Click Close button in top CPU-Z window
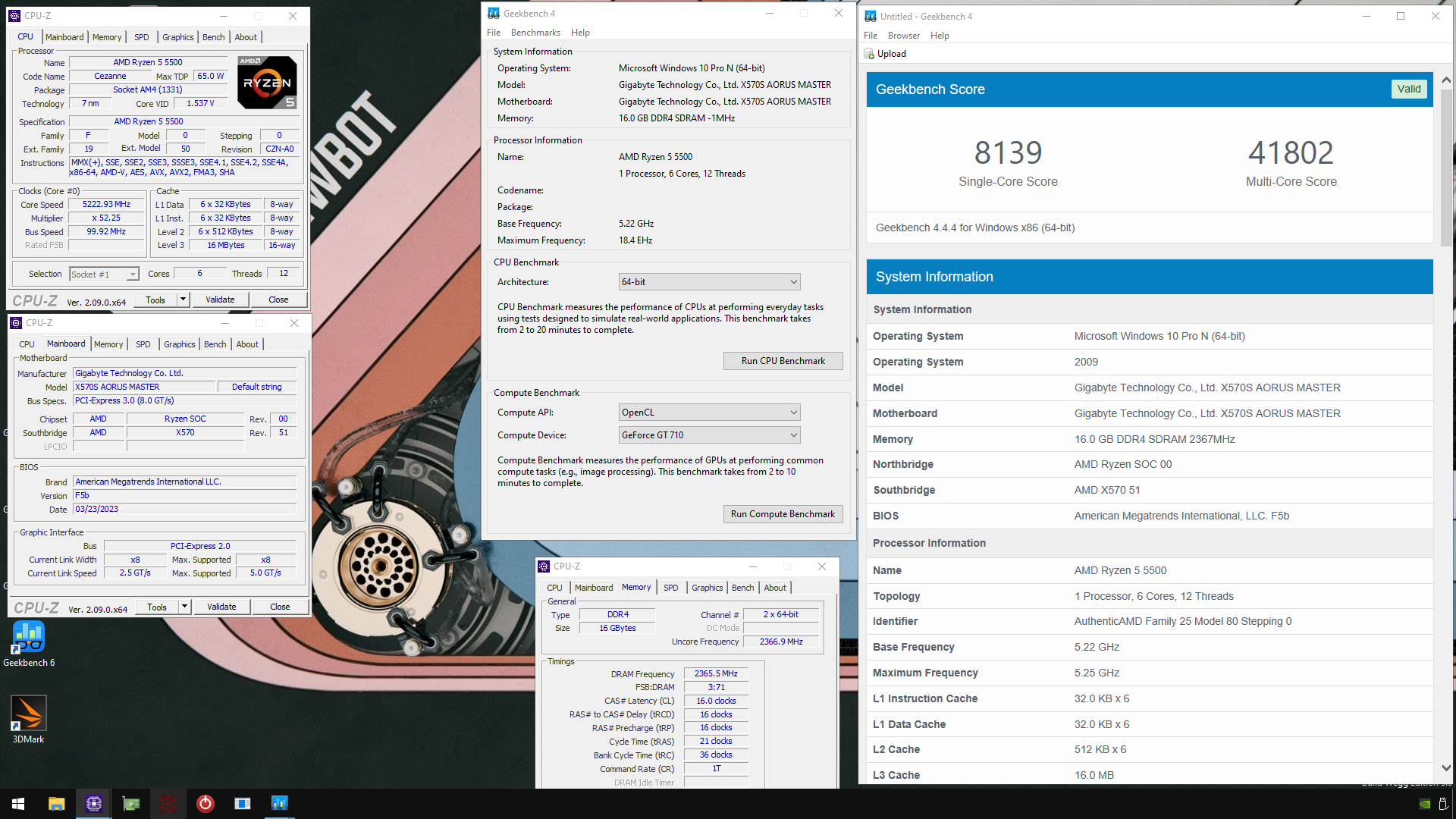This screenshot has height=819, width=1456. (278, 300)
